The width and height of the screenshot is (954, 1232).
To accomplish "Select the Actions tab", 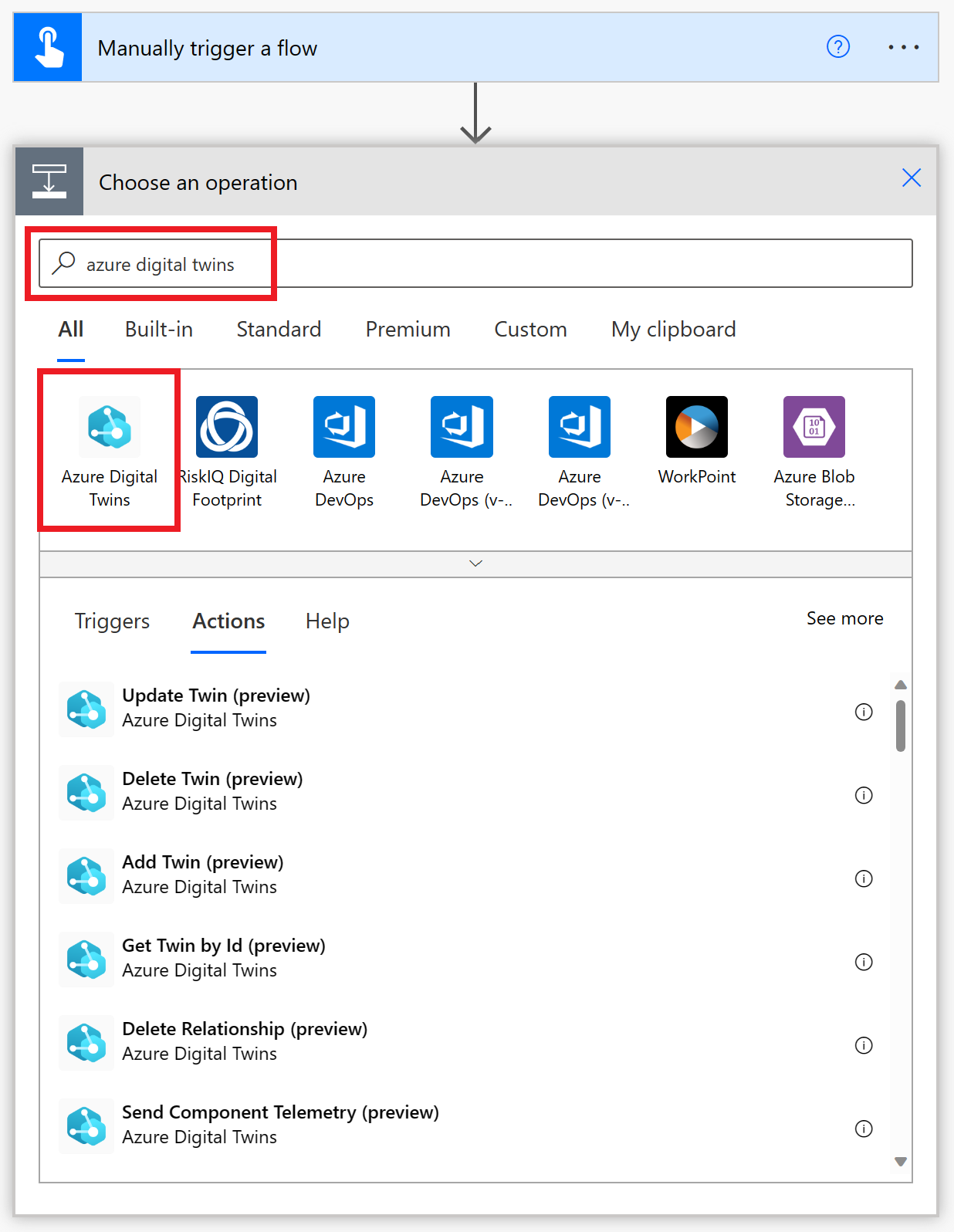I will point(228,621).
